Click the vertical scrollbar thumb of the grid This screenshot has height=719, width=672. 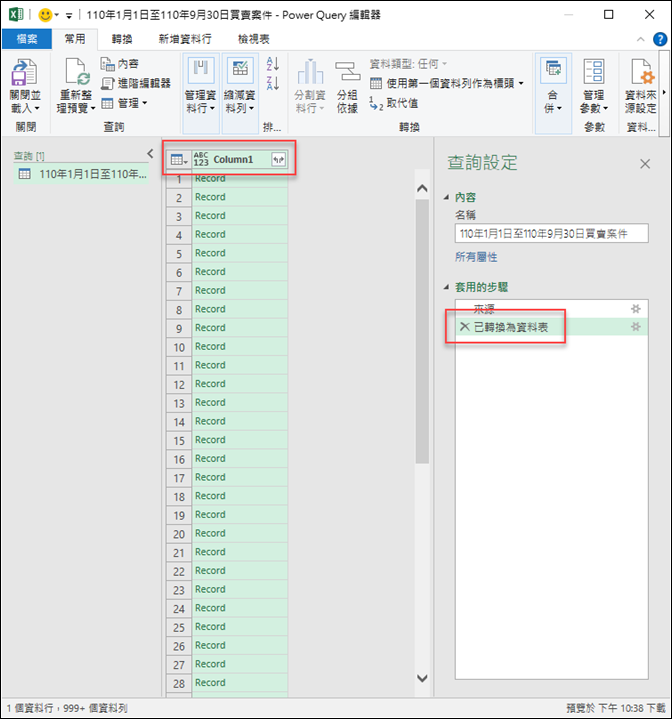pos(422,331)
